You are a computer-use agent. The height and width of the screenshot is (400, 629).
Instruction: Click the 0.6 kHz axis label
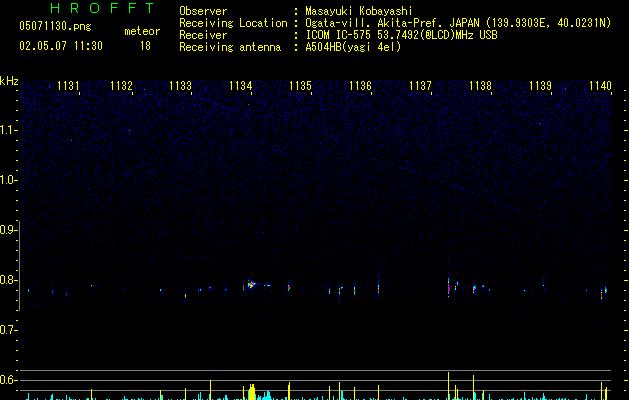coord(8,380)
